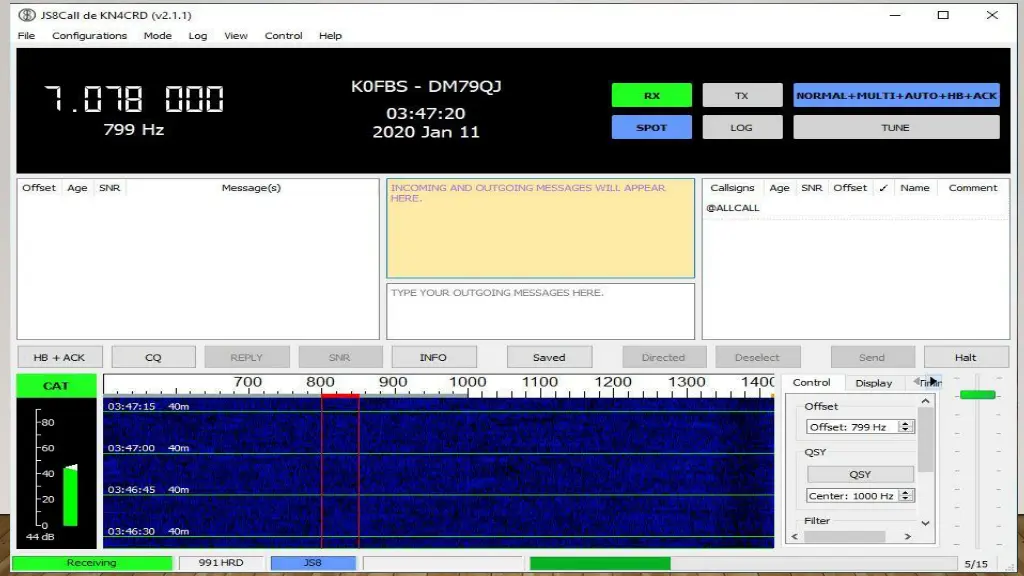Image resolution: width=1024 pixels, height=576 pixels.
Task: Open the Configurations menu
Action: 89,36
